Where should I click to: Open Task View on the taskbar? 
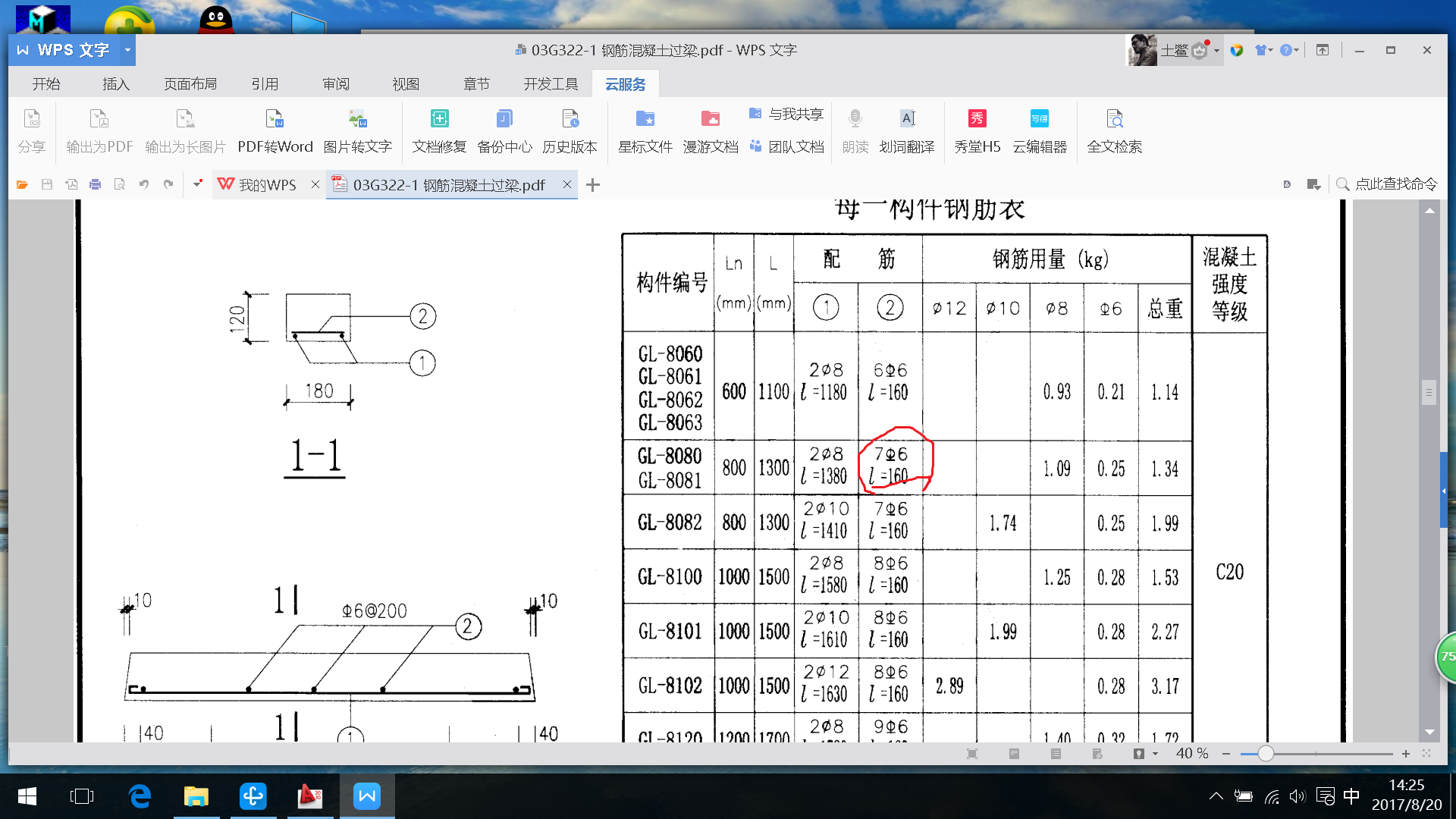tap(81, 796)
